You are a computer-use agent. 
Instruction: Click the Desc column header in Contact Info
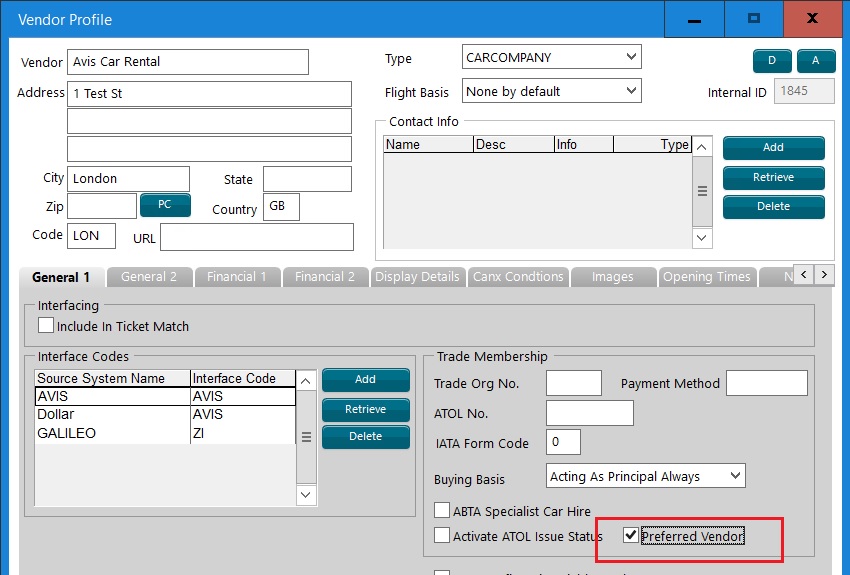pyautogui.click(x=514, y=145)
